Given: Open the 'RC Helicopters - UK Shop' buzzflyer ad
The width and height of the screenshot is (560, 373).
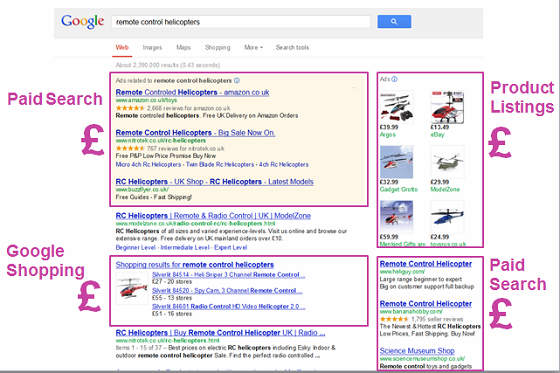Looking at the screenshot, I should (214, 181).
